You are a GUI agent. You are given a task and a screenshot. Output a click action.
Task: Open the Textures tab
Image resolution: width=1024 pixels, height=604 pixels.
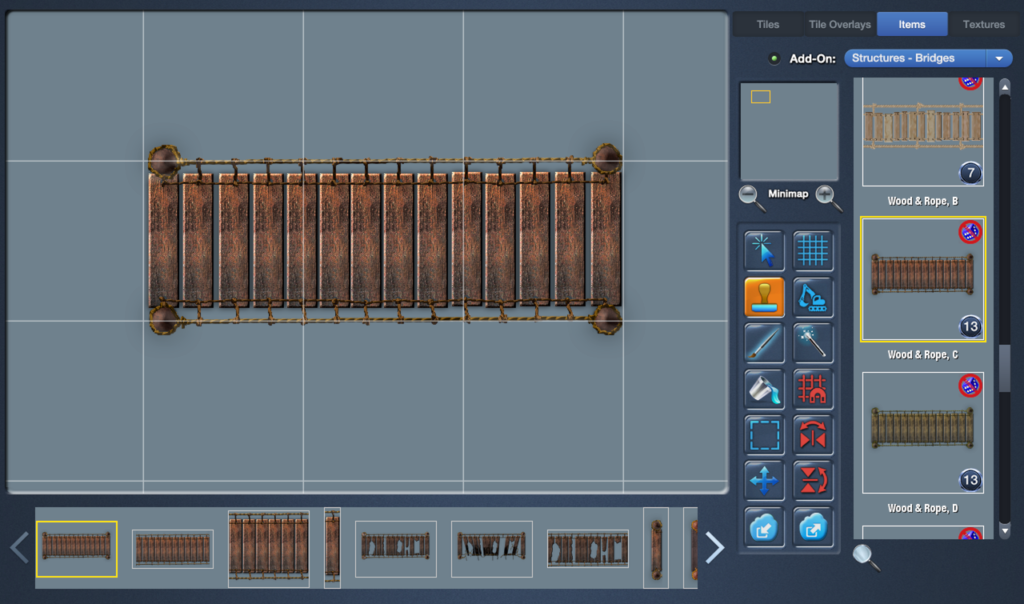(984, 24)
